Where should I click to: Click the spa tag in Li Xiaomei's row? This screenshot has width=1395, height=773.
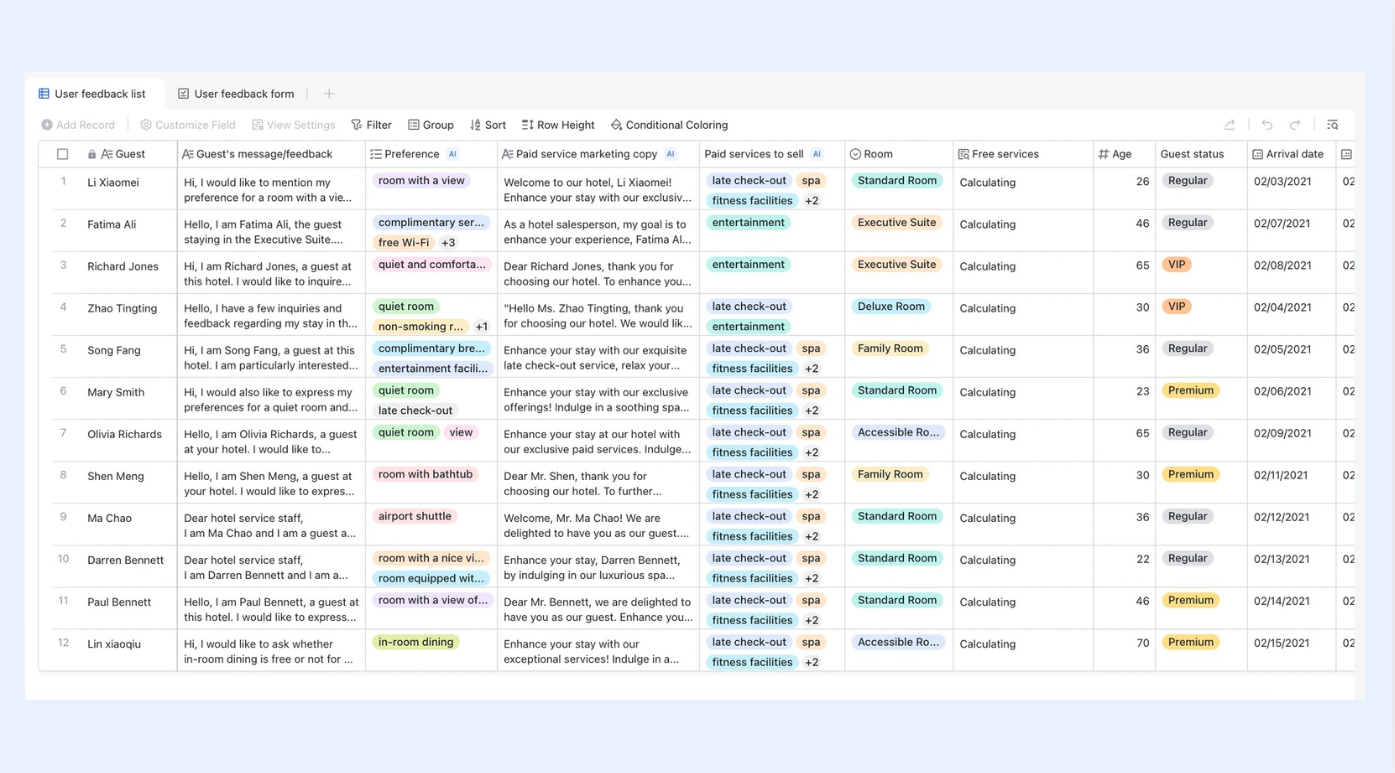[x=811, y=181]
